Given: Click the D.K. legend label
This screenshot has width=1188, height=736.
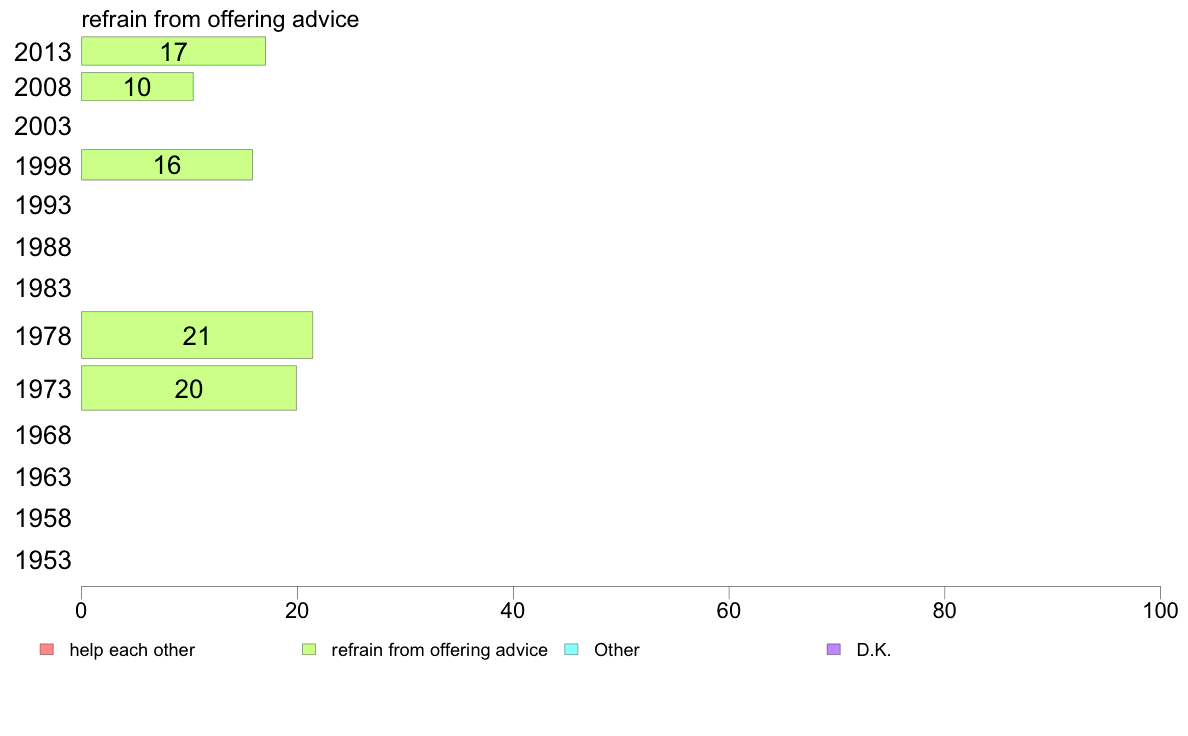Looking at the screenshot, I should pos(874,650).
